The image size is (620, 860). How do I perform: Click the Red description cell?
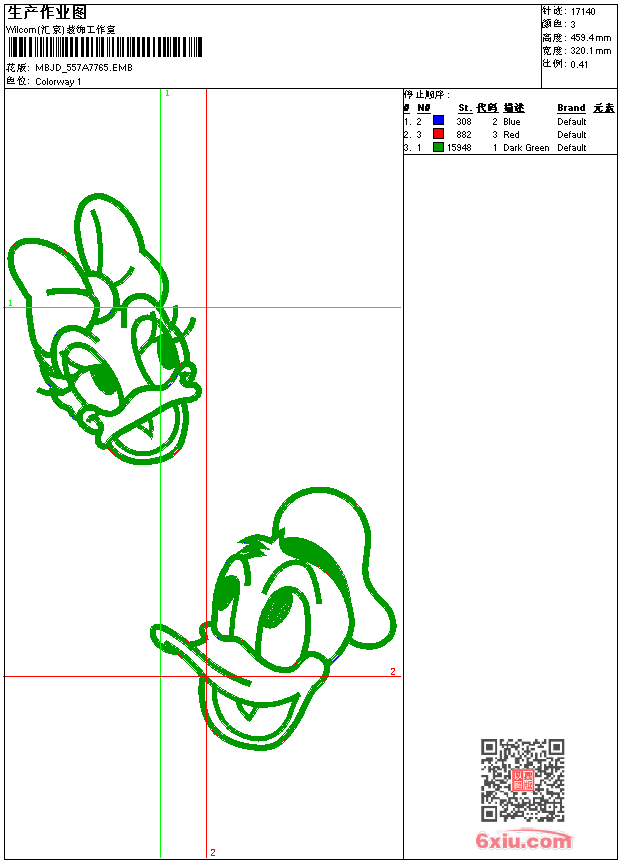[x=511, y=134]
